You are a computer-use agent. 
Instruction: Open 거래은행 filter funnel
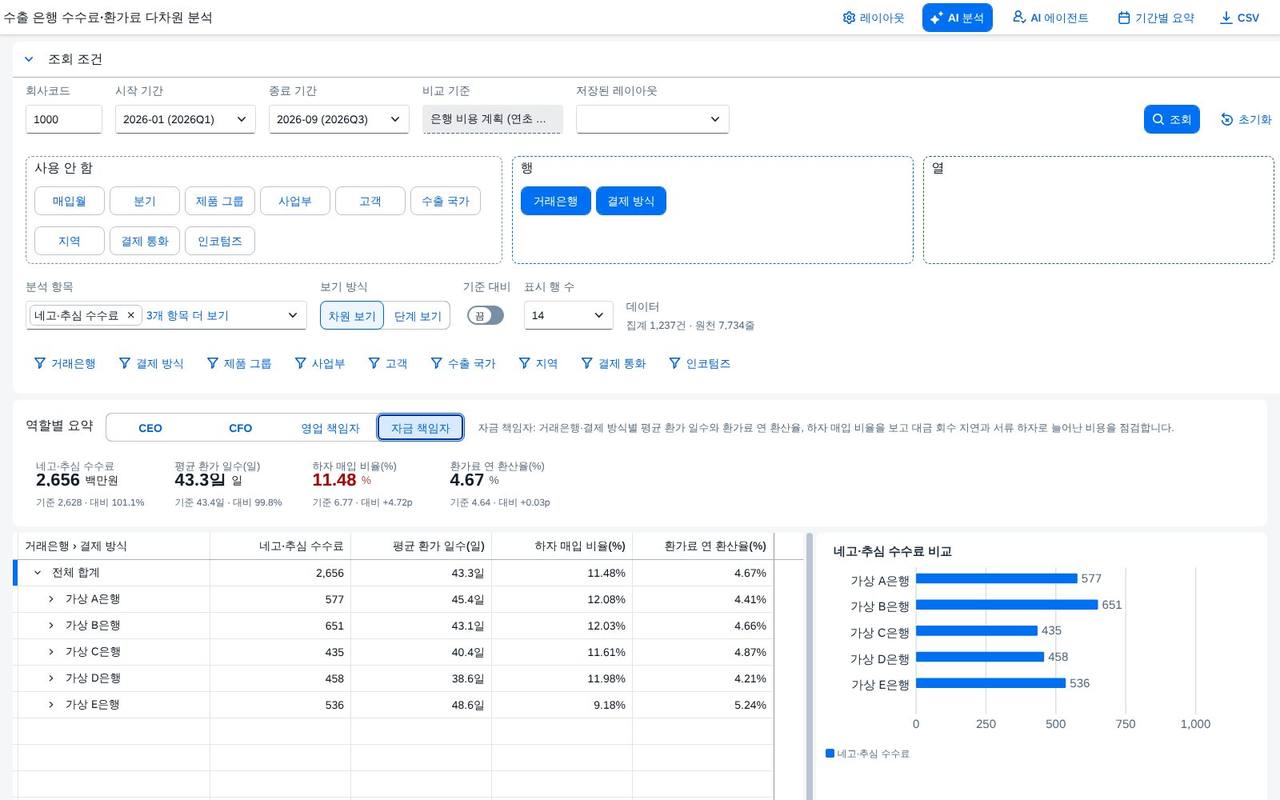tap(65, 364)
